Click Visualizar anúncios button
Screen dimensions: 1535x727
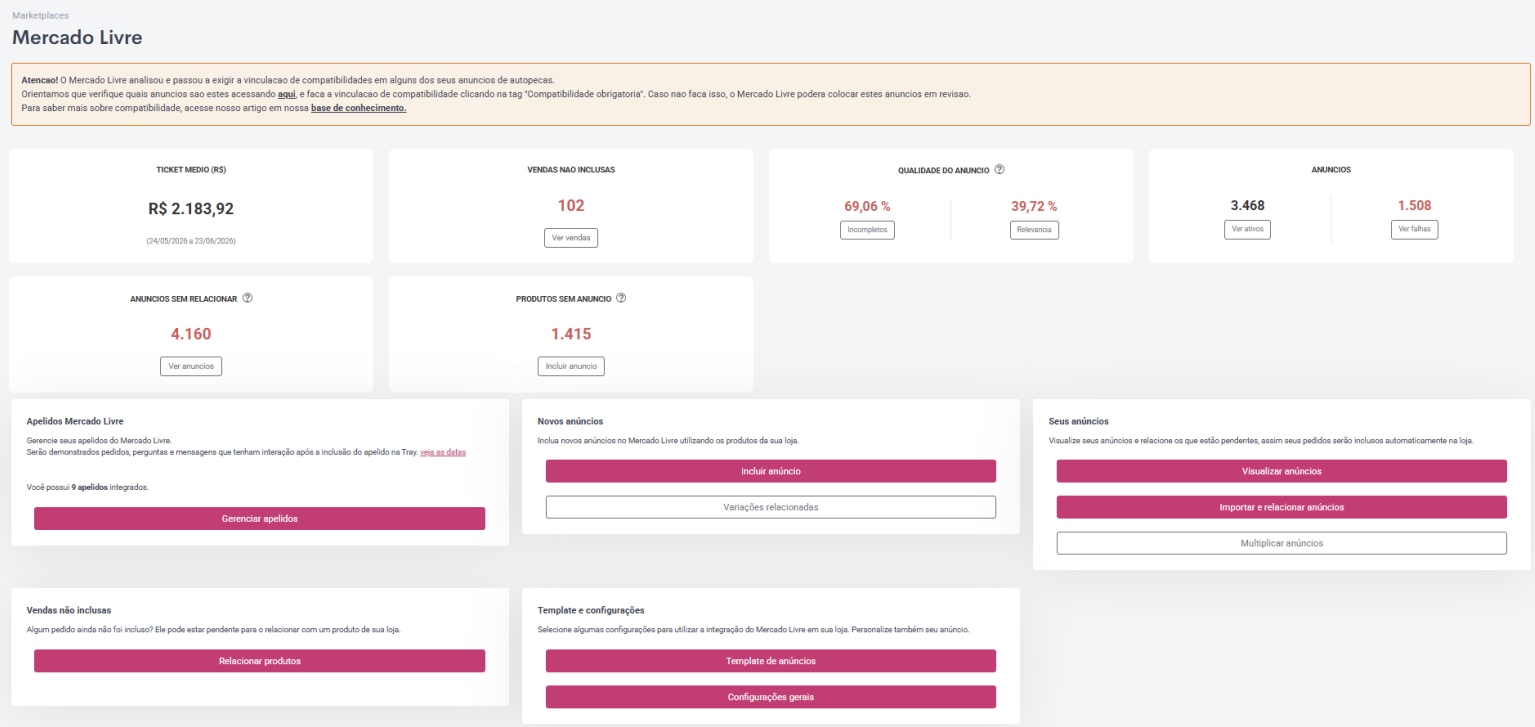point(1281,471)
